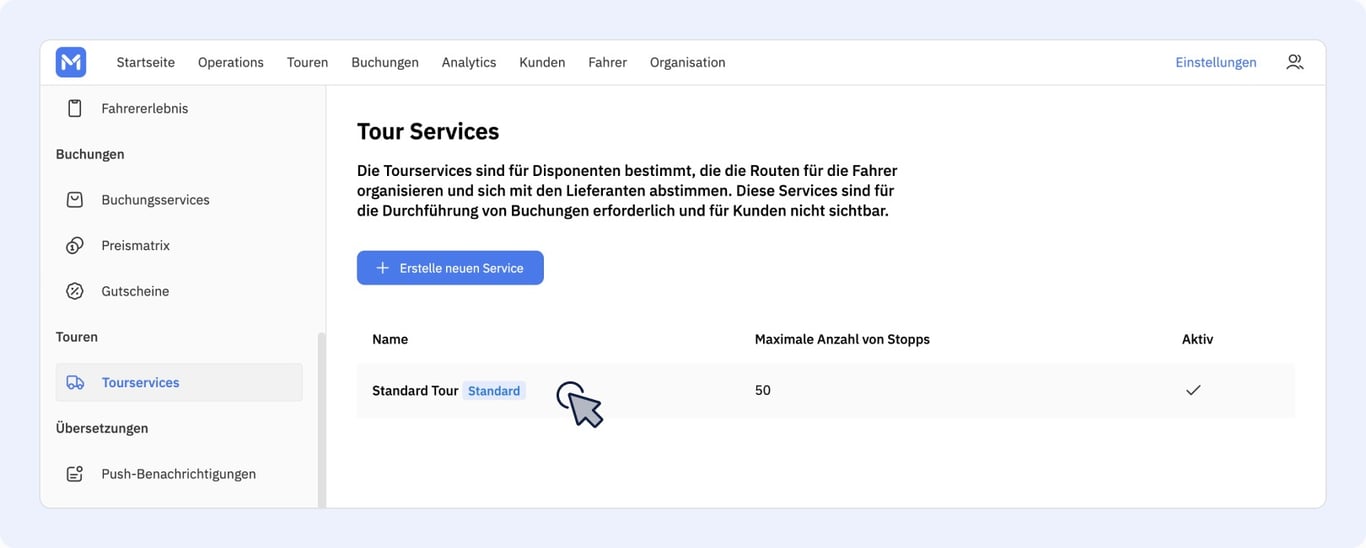Click the Gutscheine percent icon
This screenshot has height=548, width=1366.
coord(75,291)
